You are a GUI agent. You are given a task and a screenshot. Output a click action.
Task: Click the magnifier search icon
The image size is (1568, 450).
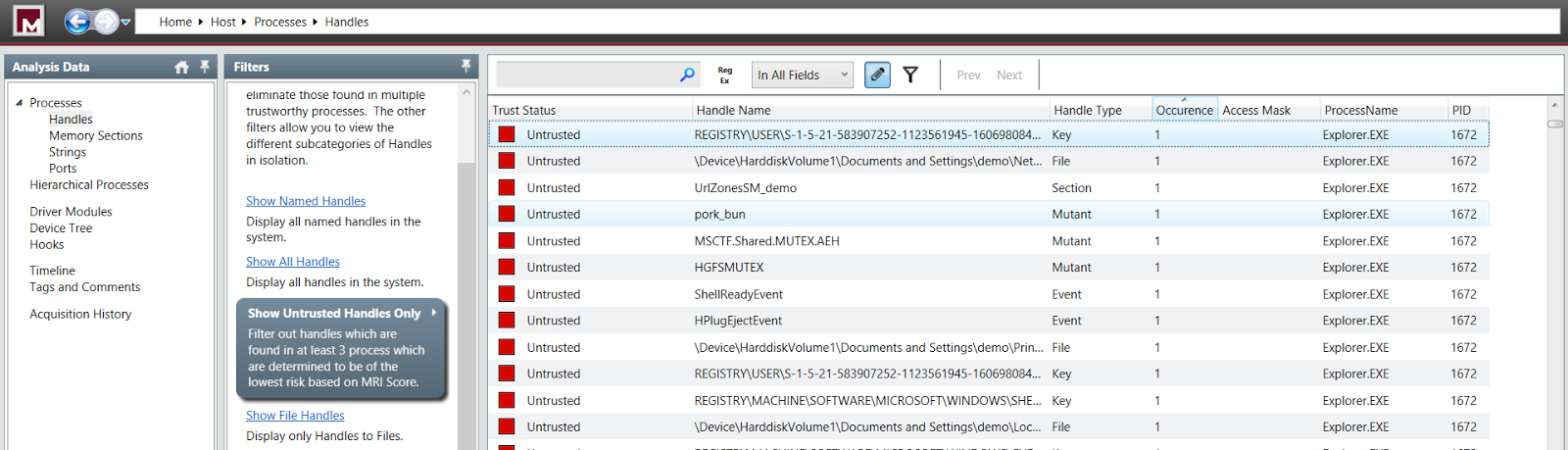(687, 75)
